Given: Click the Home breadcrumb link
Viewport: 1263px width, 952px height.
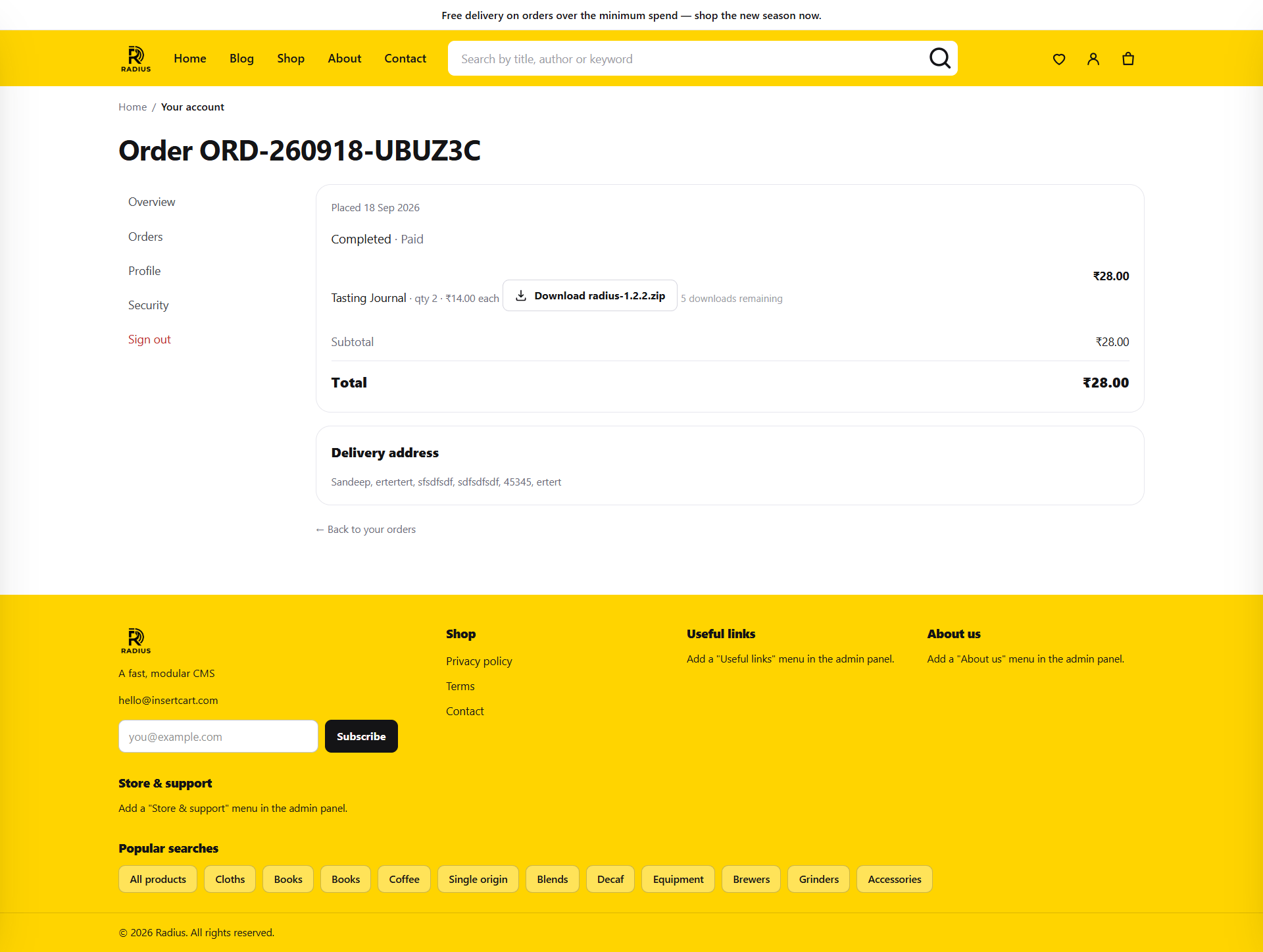Looking at the screenshot, I should pyautogui.click(x=132, y=107).
